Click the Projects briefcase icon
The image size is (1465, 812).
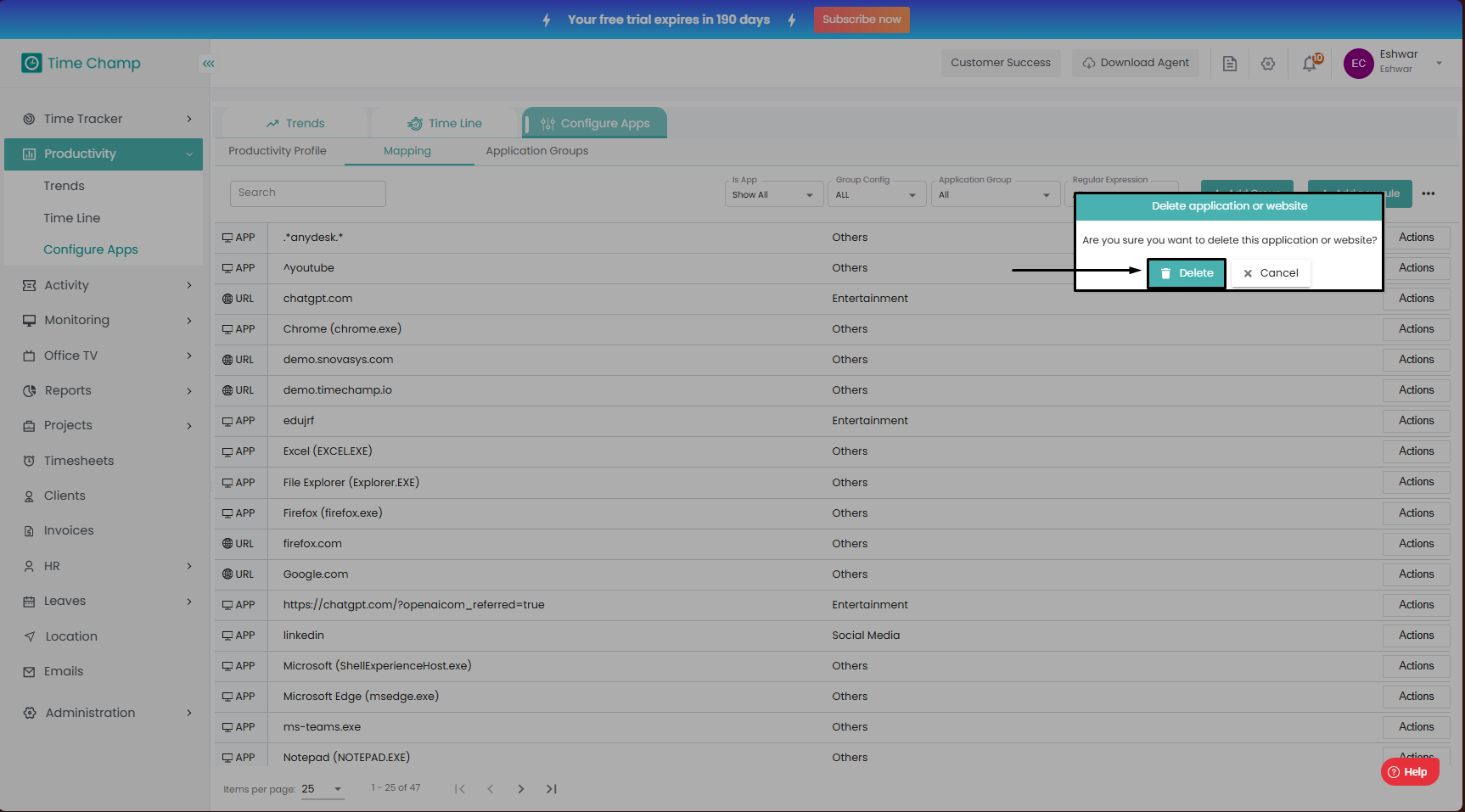[29, 426]
